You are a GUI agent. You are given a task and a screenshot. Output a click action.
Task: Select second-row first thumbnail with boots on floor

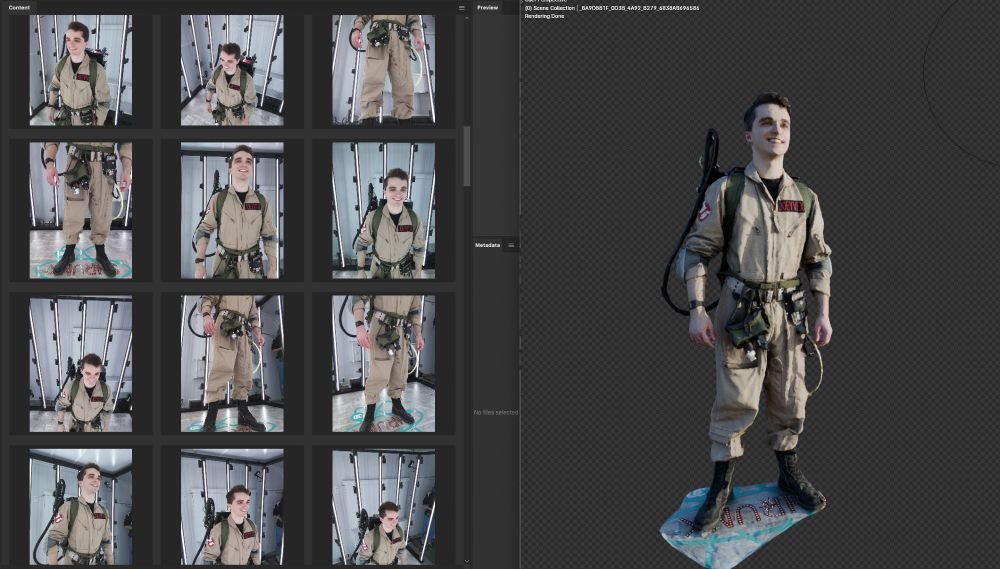(81, 211)
